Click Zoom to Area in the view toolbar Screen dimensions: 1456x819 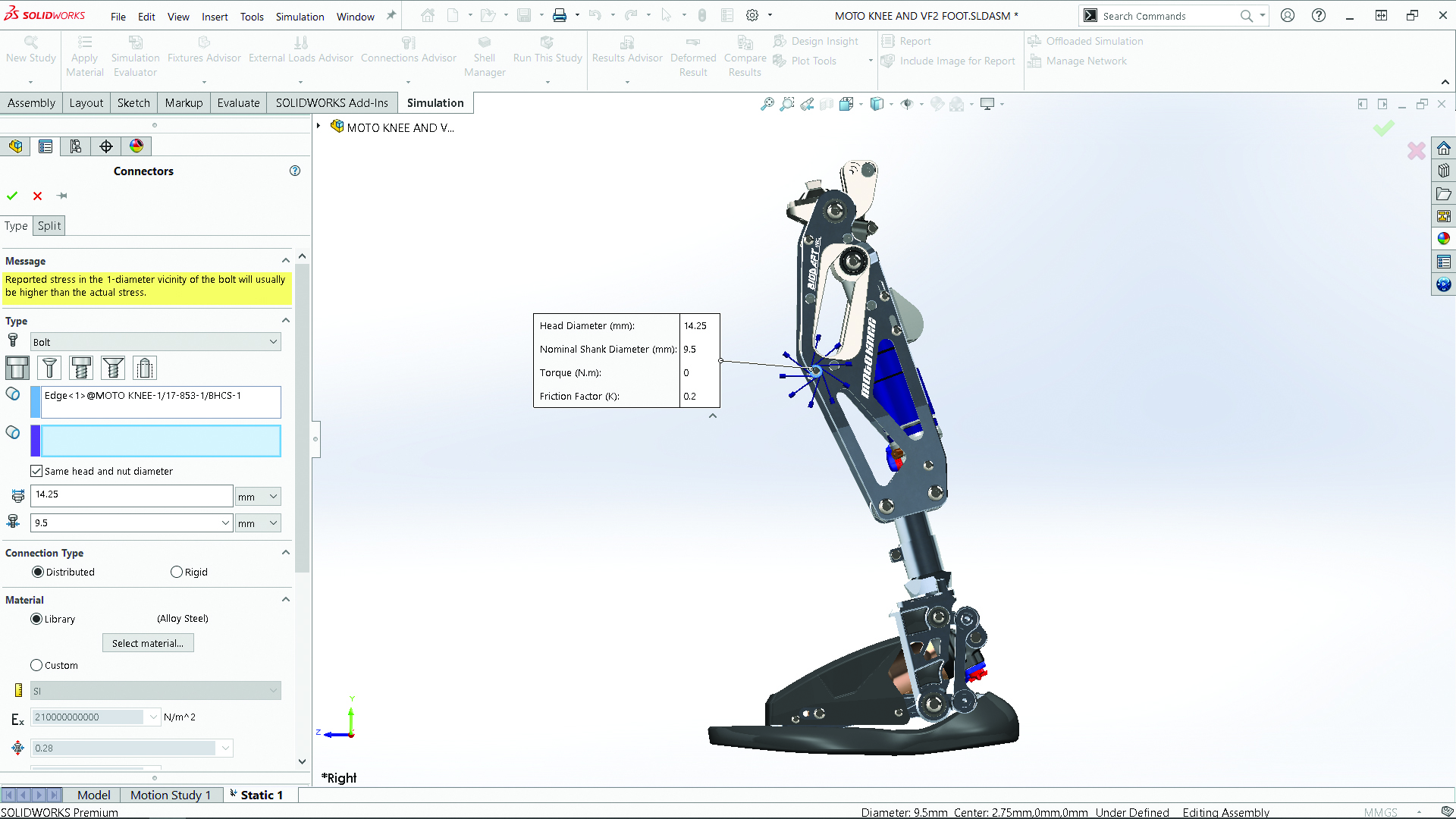click(787, 104)
